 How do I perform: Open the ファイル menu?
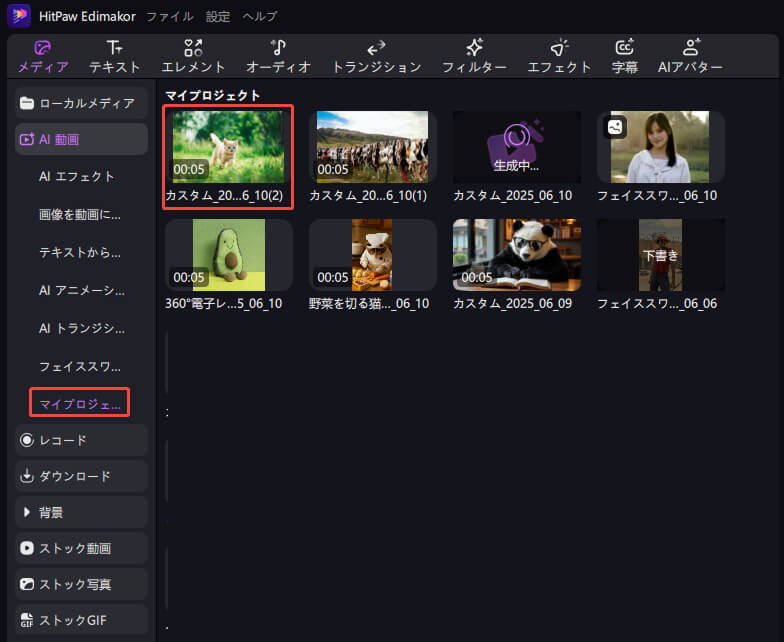click(x=170, y=16)
